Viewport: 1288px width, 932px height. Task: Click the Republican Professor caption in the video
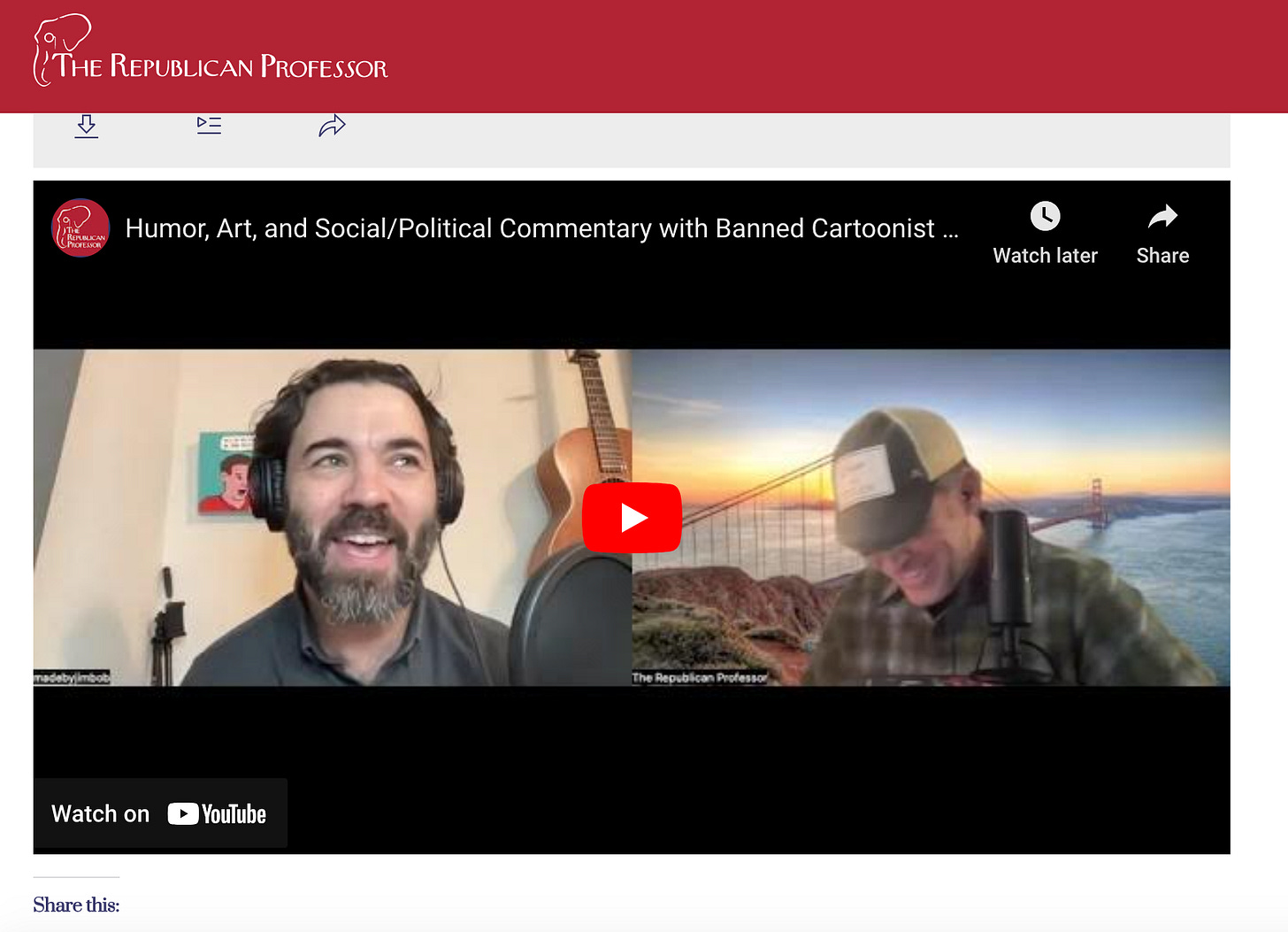coord(700,678)
